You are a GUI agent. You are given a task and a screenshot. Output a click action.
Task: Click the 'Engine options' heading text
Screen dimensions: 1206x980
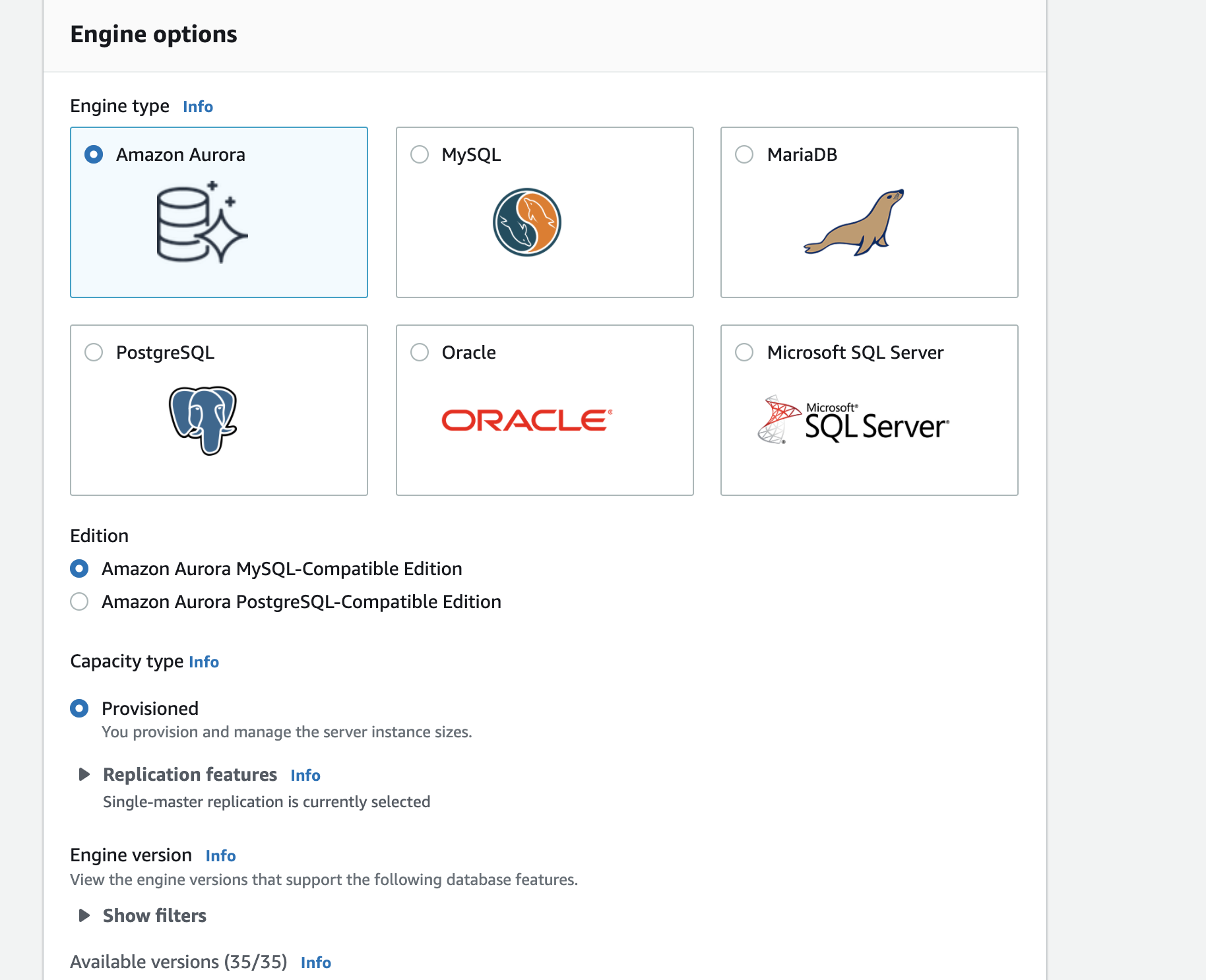pos(154,34)
